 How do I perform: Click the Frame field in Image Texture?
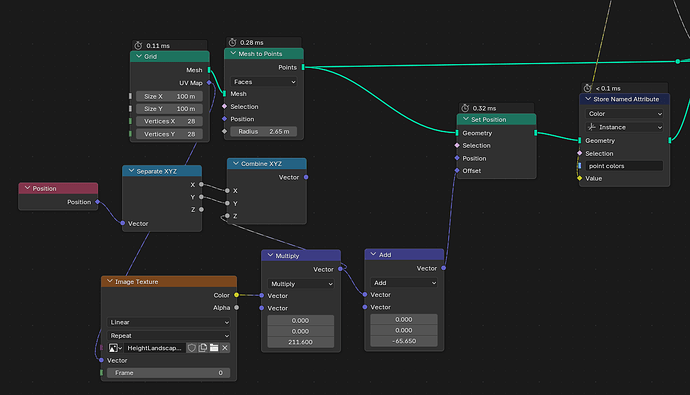point(169,373)
